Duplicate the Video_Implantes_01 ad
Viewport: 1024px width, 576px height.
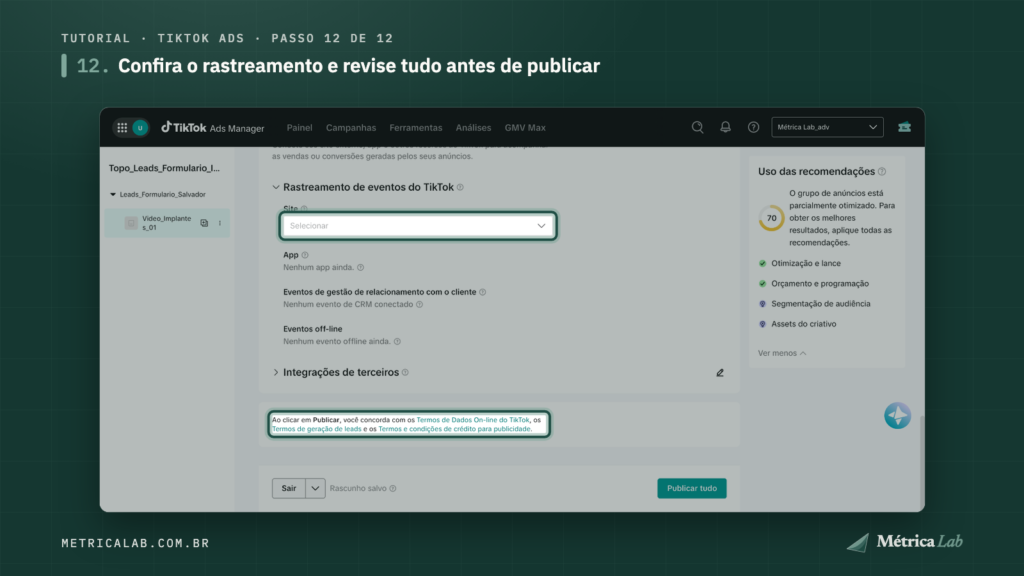coord(204,223)
